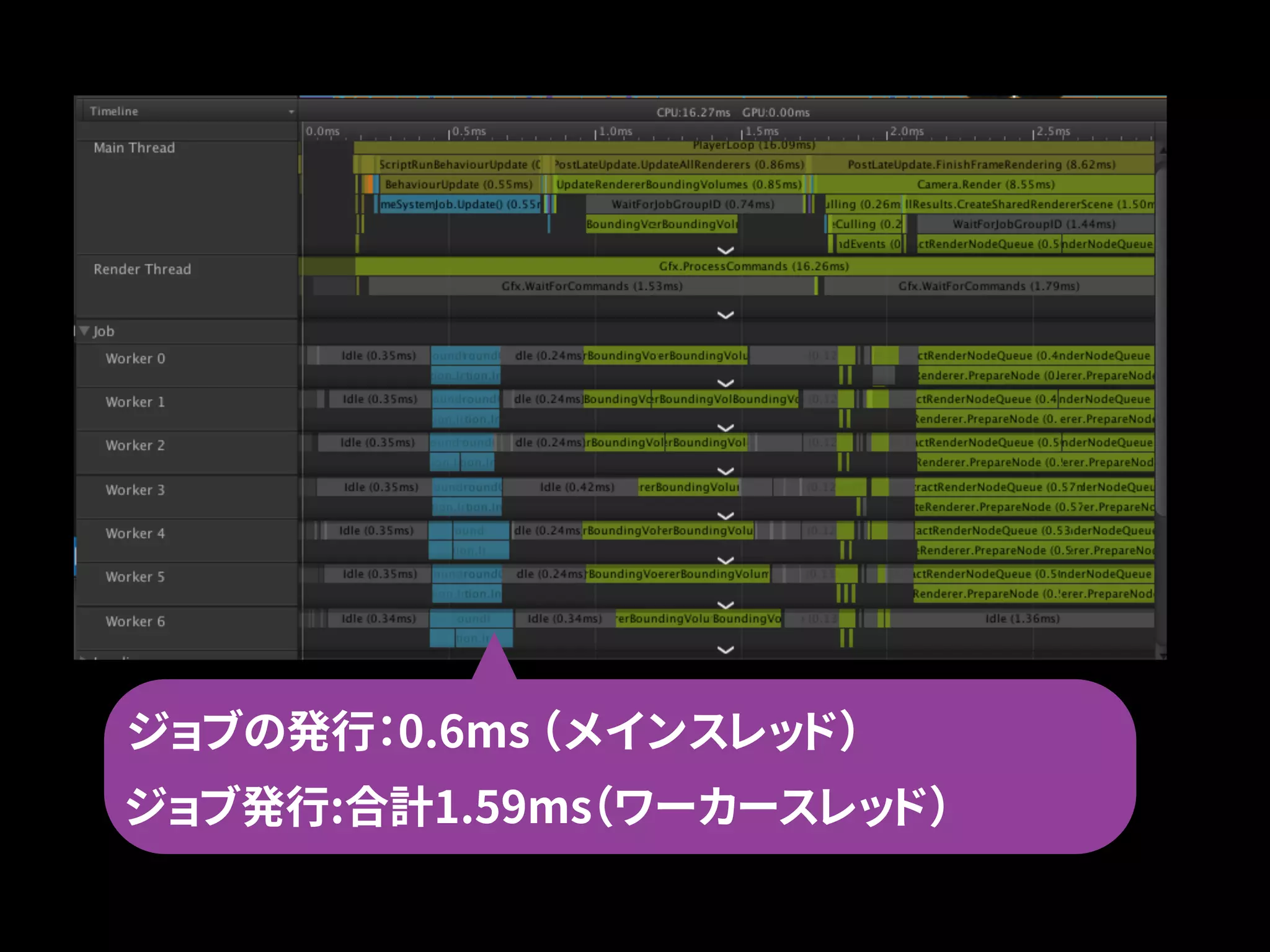Click the Gfx.ProcessCommands (16.26ms) bar
Image resolution: width=1270 pixels, height=952 pixels.
click(754, 266)
